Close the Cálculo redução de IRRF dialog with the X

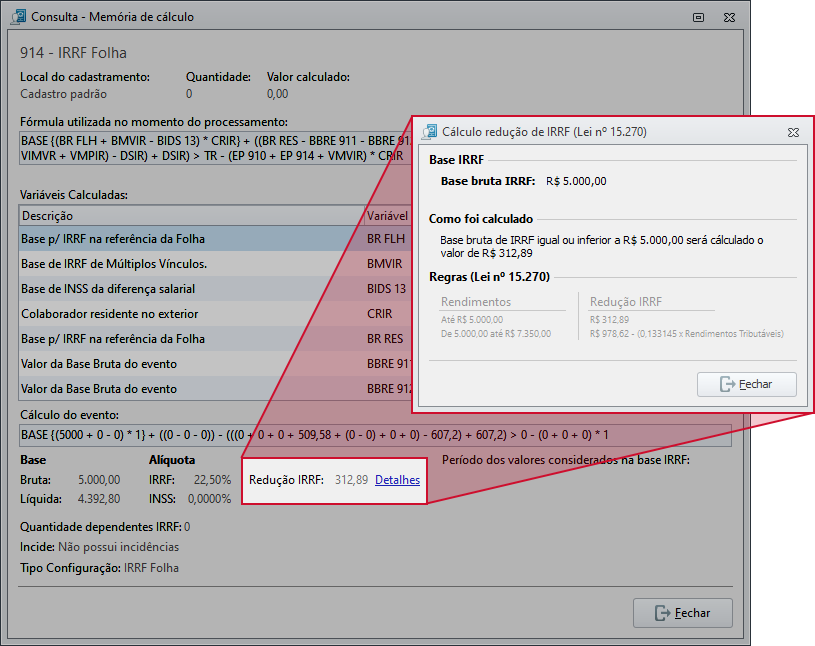point(793,133)
